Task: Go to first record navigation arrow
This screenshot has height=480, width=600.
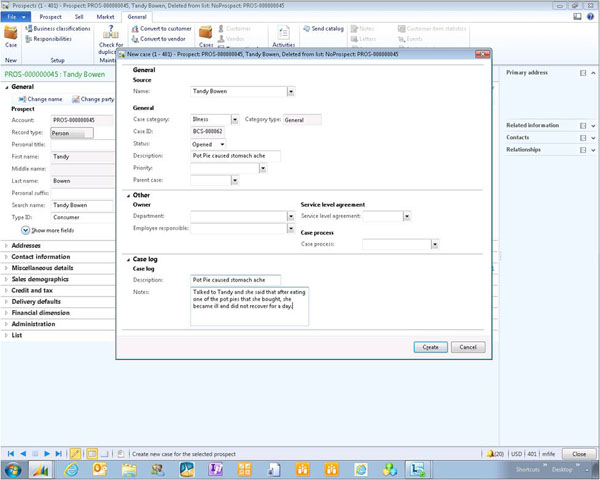Action: [11, 454]
